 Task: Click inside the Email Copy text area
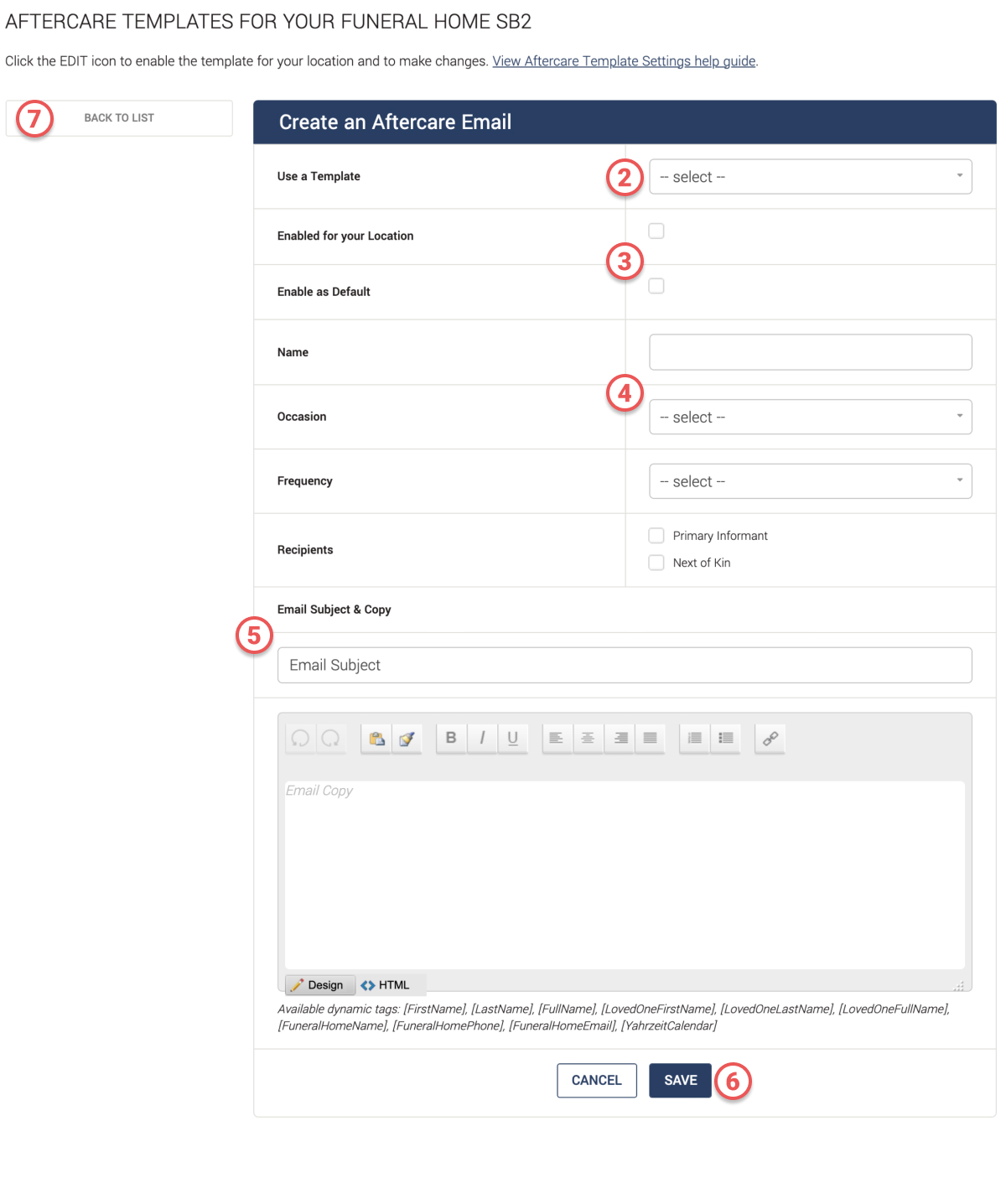click(x=625, y=875)
